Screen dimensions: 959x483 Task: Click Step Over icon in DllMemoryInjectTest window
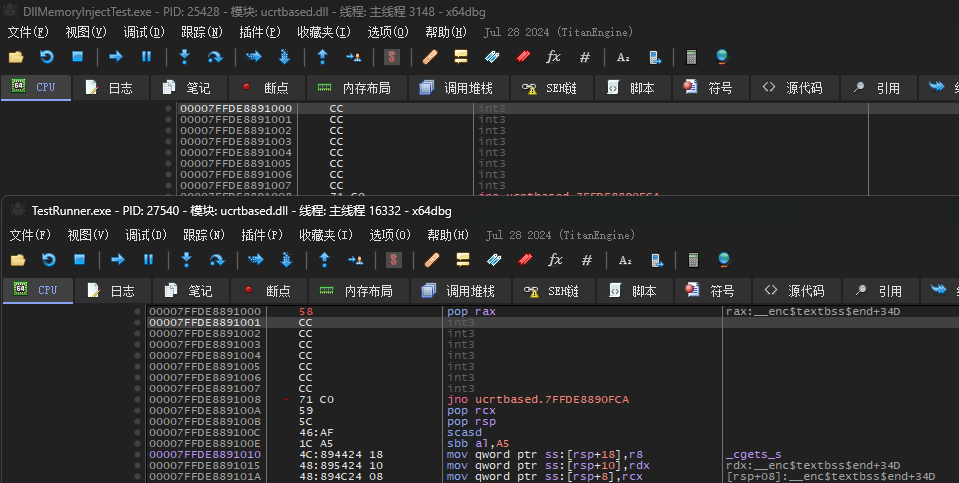(215, 57)
